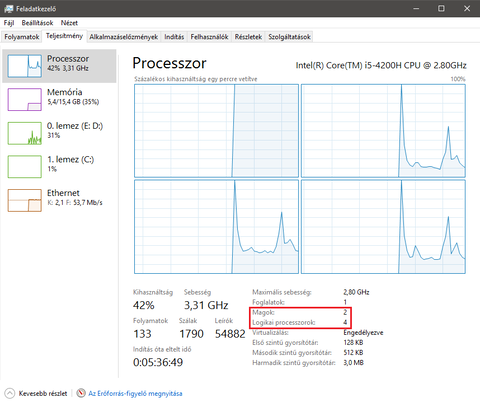Click the Memória sidebar label
The height and width of the screenshot is (407, 480).
coord(65,92)
